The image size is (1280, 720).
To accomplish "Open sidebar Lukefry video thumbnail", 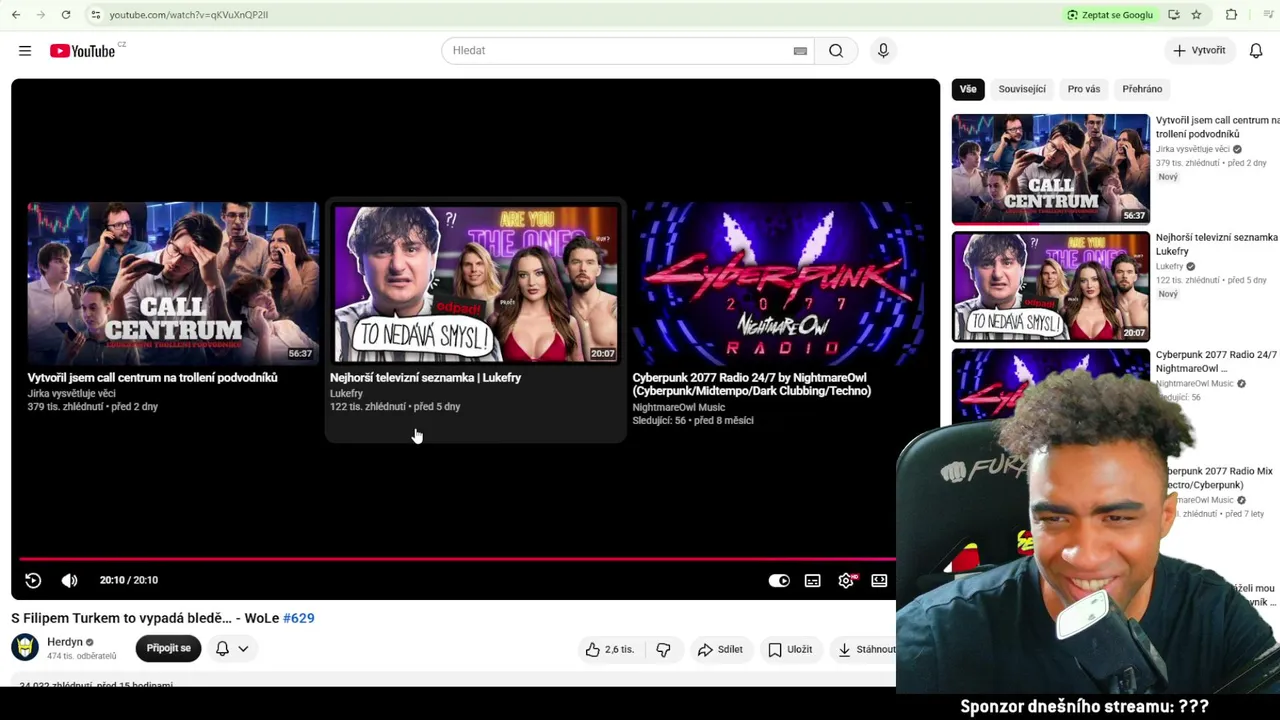I will point(1051,286).
